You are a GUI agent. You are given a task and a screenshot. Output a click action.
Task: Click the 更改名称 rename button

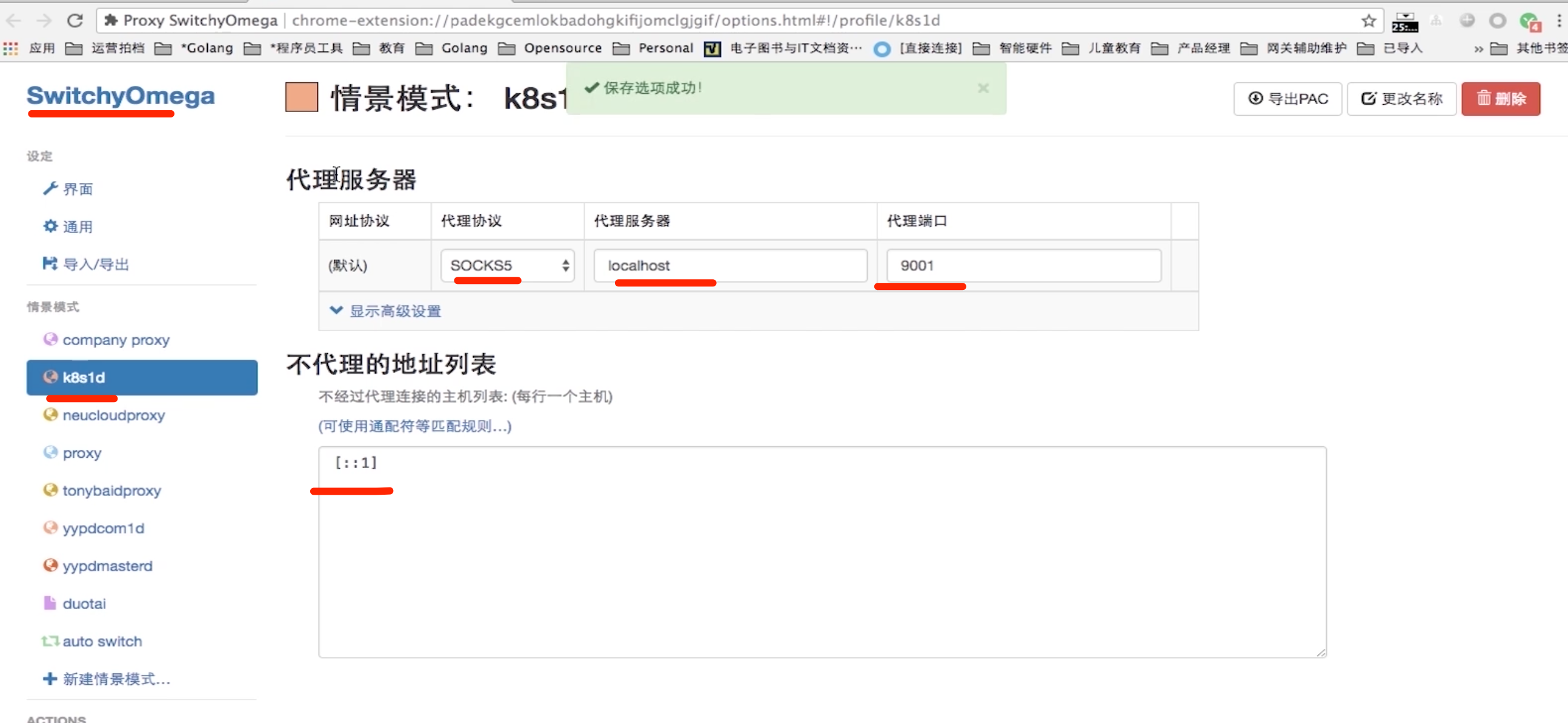[1401, 99]
